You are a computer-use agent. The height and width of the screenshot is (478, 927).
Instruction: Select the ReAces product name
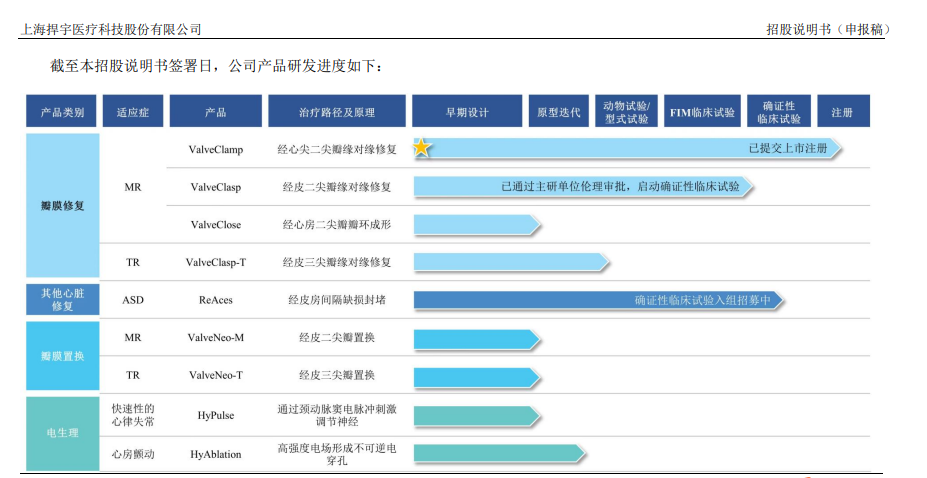215,300
